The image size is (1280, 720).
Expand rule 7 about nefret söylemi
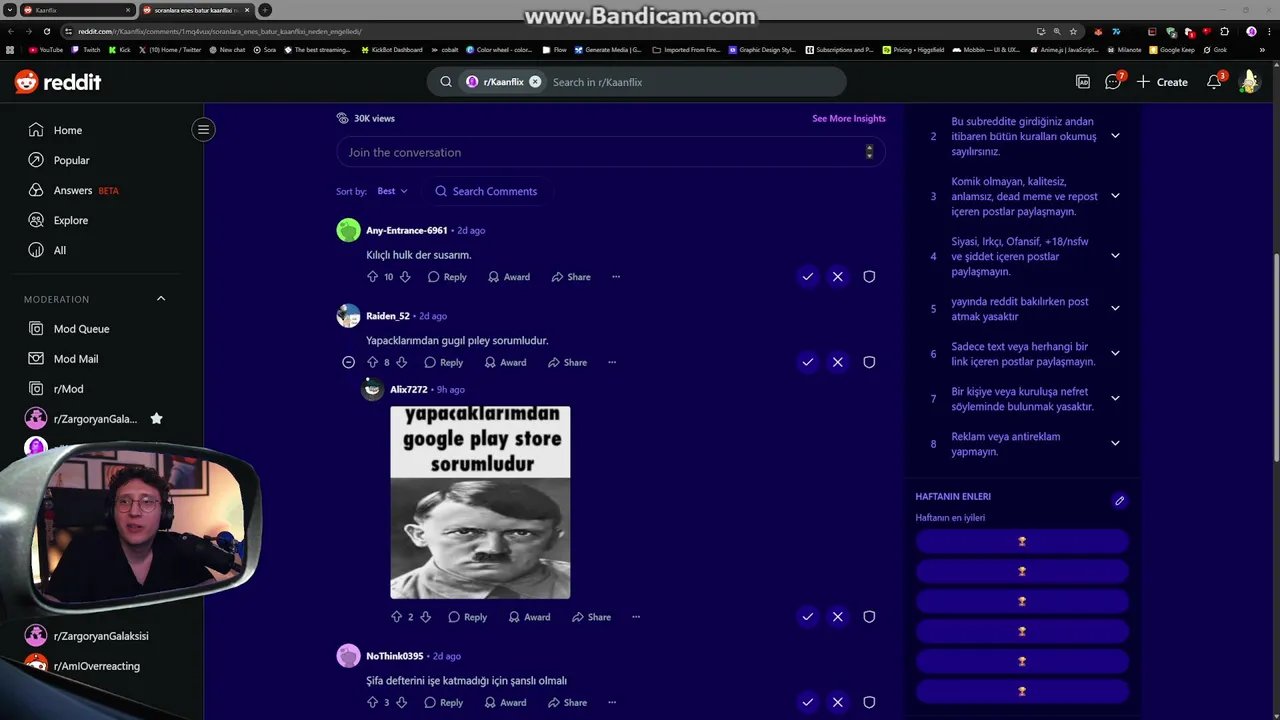pyautogui.click(x=1115, y=398)
